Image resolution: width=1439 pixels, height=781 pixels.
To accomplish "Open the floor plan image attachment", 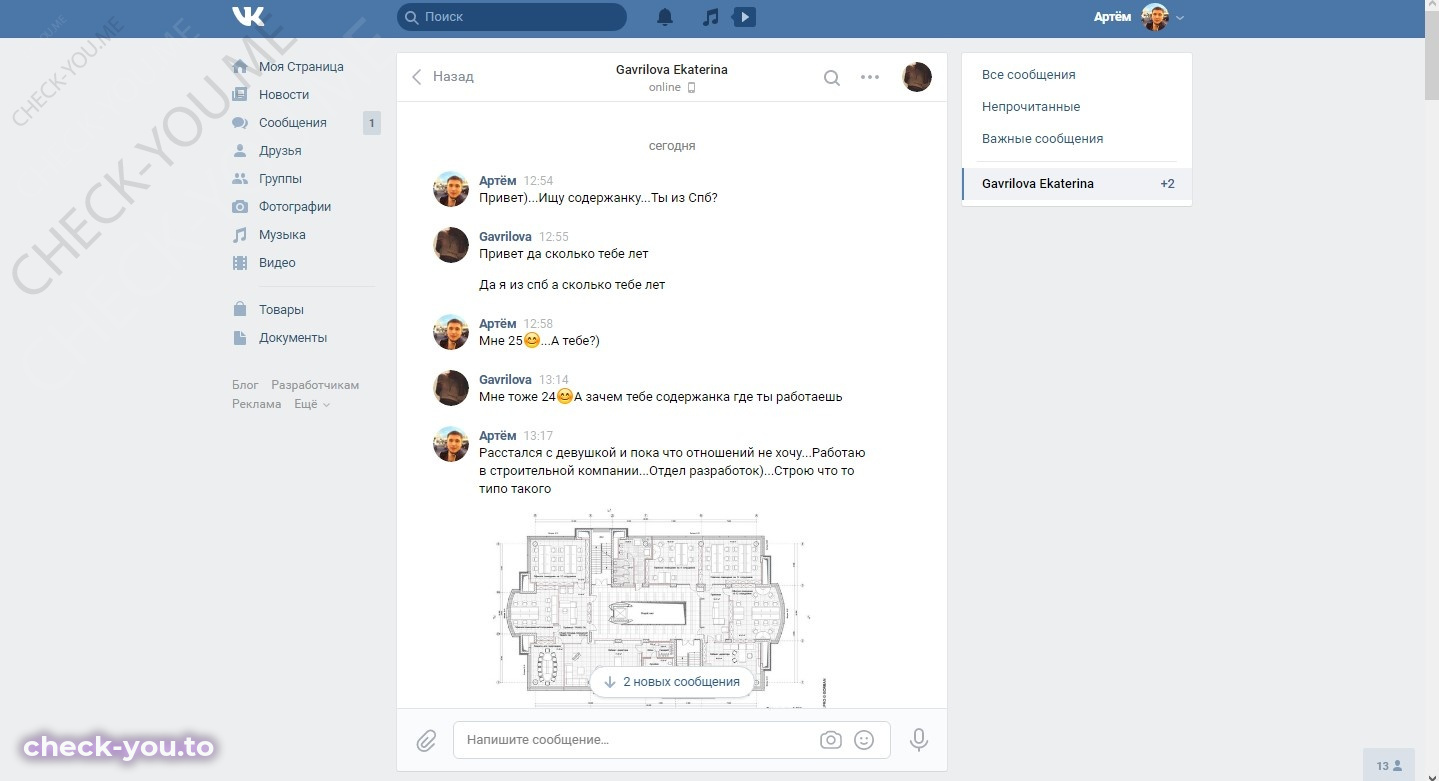I will (x=662, y=610).
